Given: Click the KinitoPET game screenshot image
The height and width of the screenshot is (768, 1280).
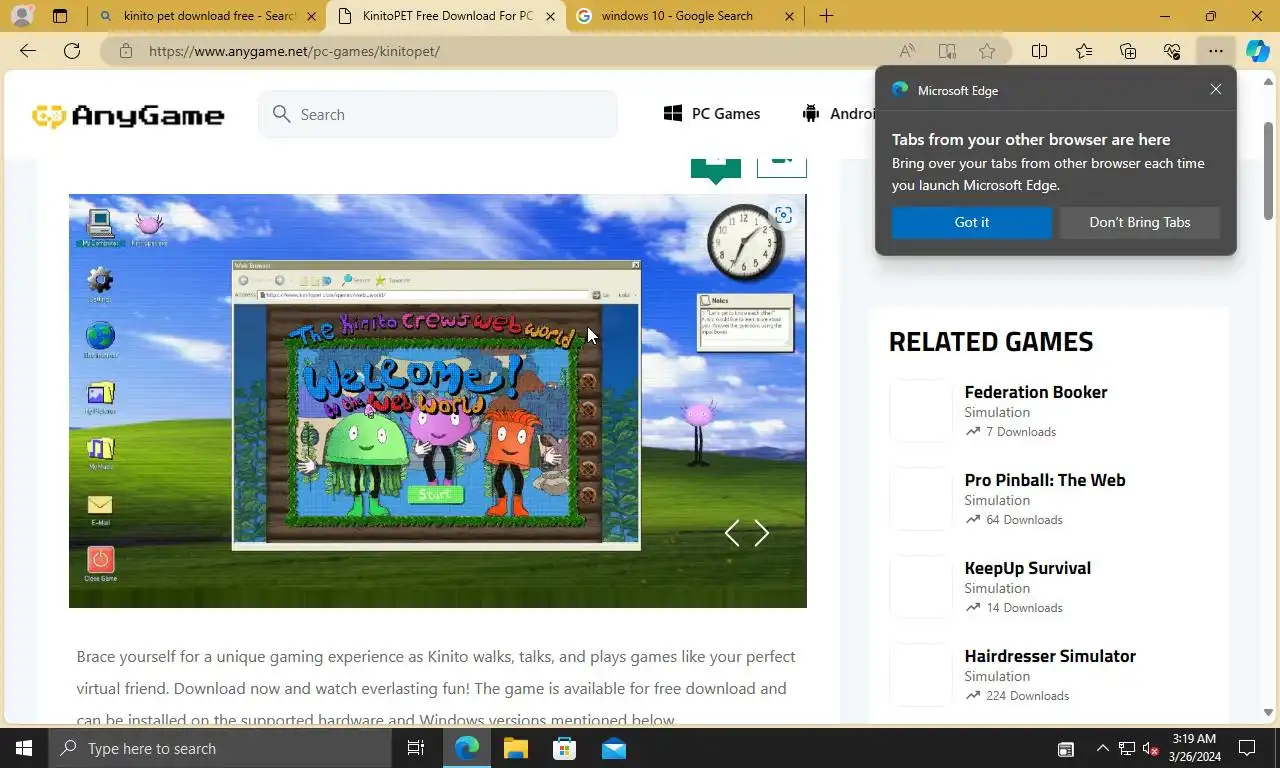Looking at the screenshot, I should (x=437, y=400).
